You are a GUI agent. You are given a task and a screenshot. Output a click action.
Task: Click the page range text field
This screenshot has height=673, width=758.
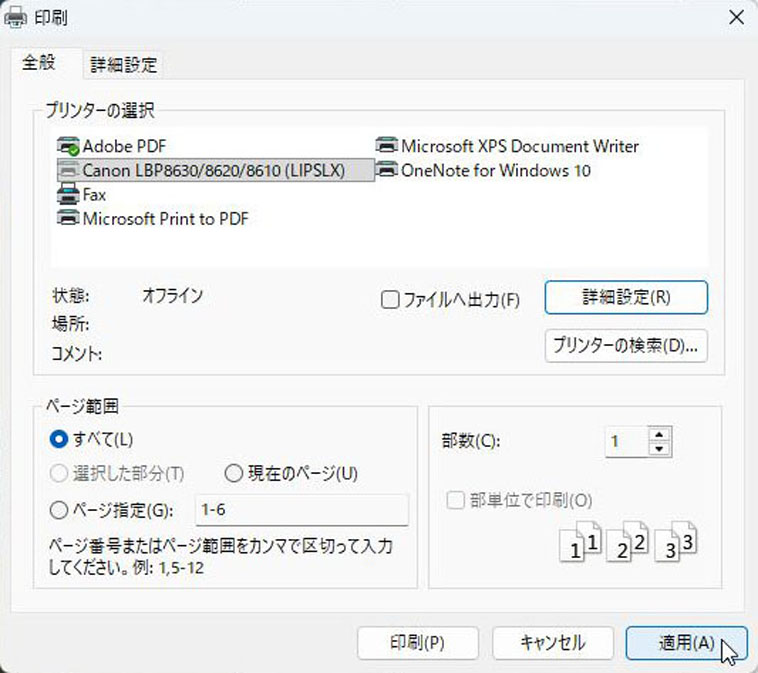coord(301,510)
